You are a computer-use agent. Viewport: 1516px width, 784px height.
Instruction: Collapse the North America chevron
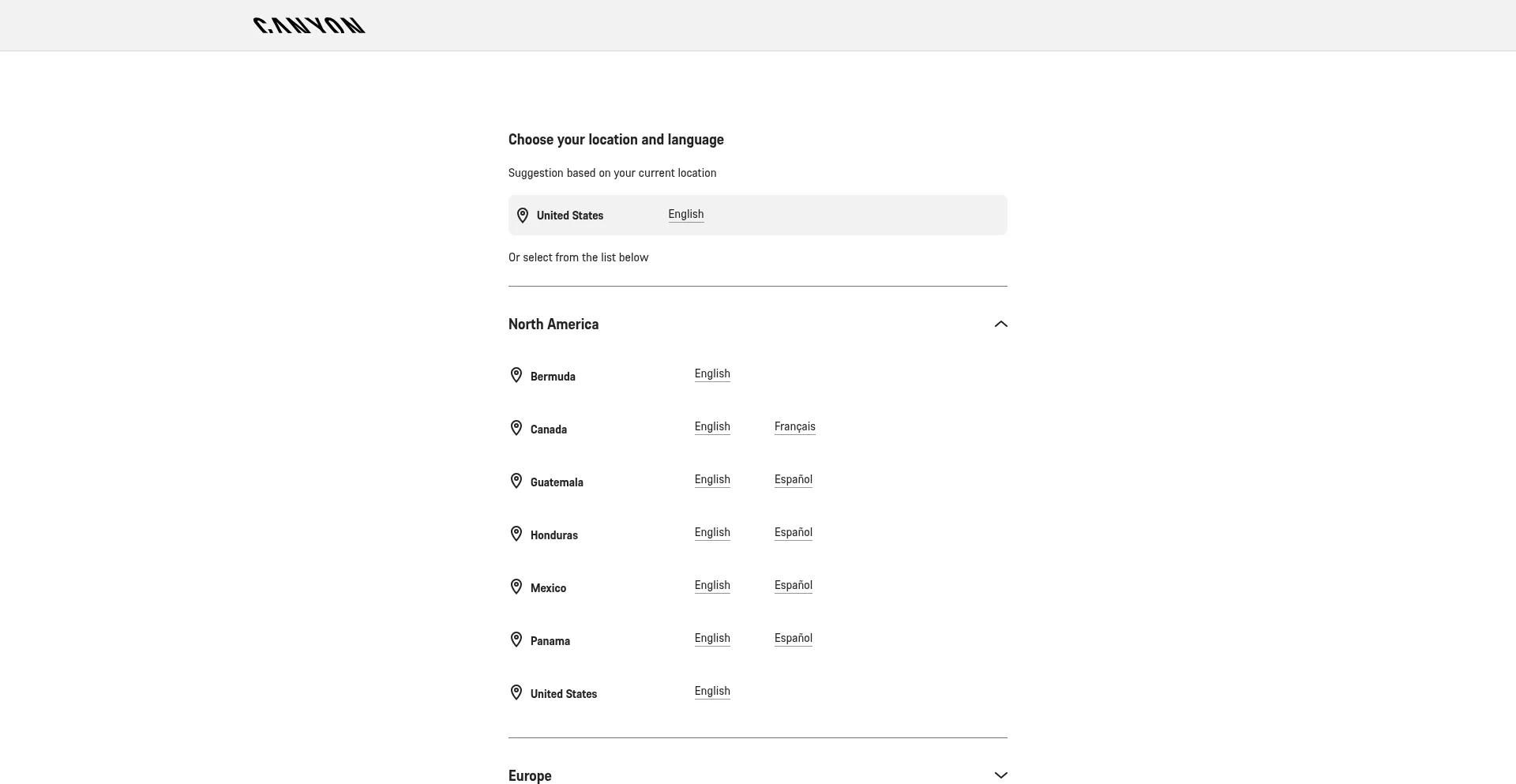(1000, 324)
